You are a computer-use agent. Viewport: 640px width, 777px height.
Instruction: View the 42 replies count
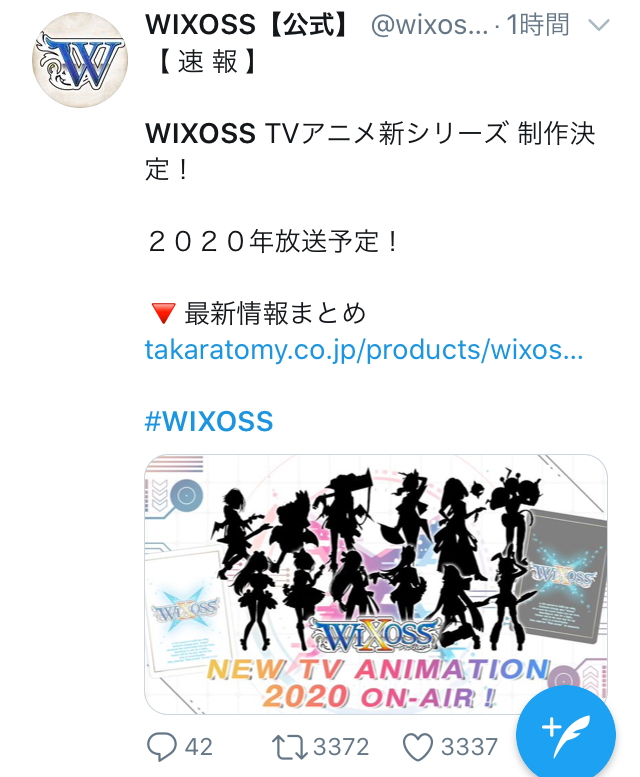point(199,747)
